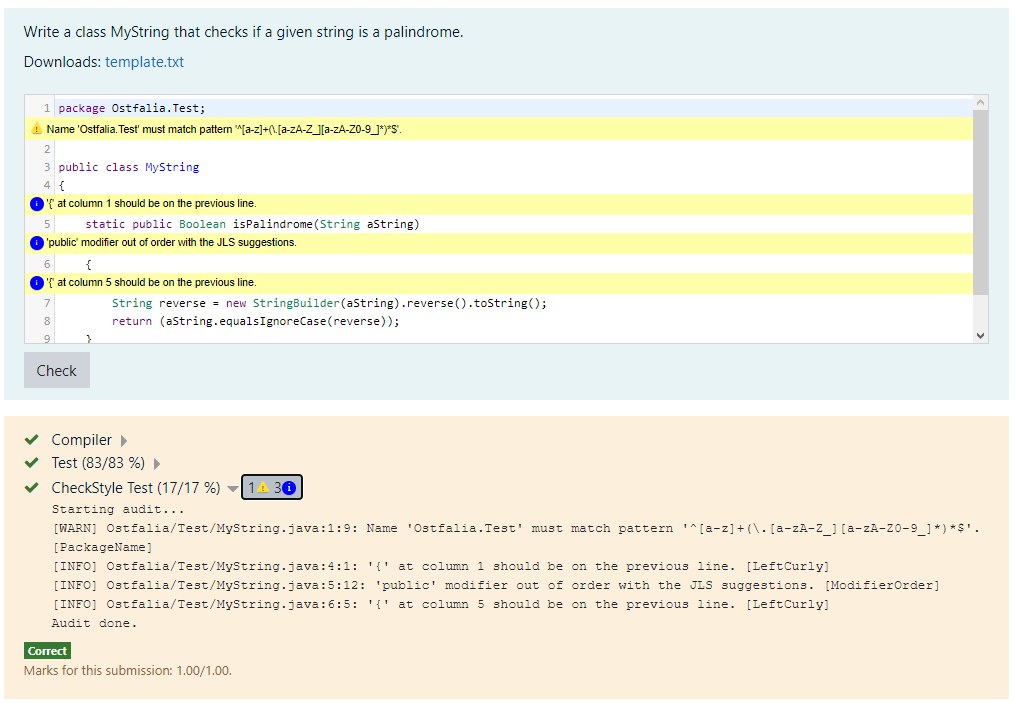Click the Check button
This screenshot has height=710, width=1016.
pos(56,371)
